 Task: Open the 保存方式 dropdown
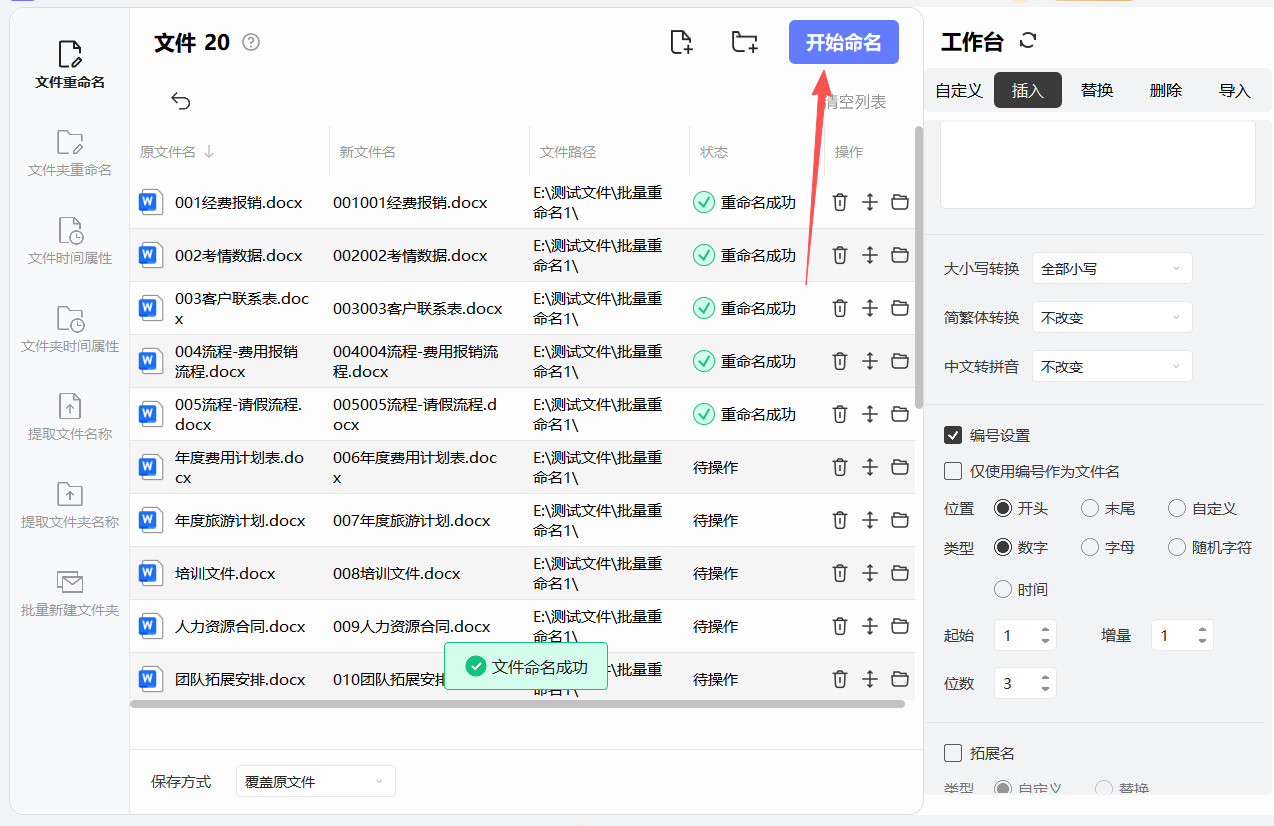315,781
